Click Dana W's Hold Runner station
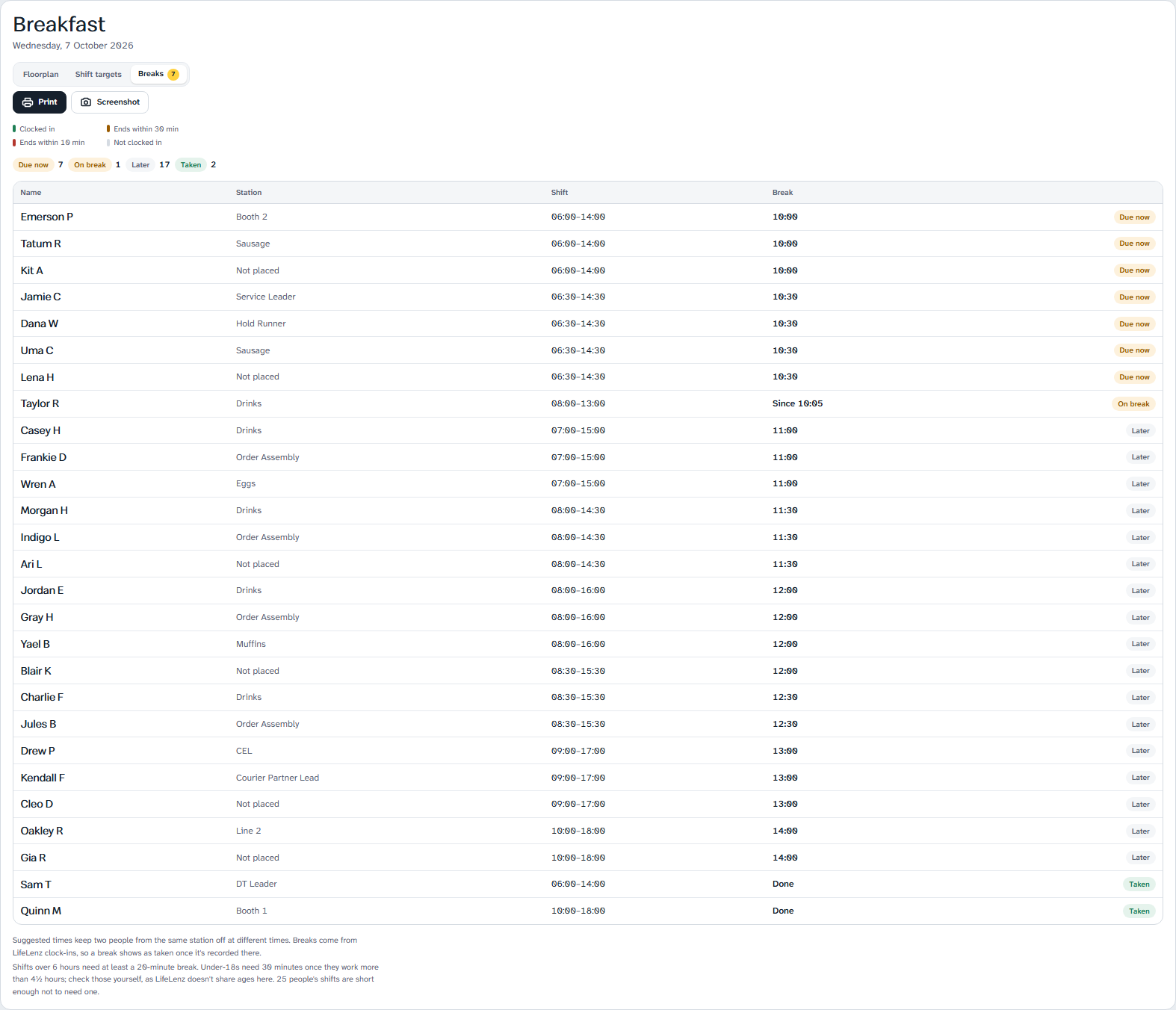The height and width of the screenshot is (1010, 1176). click(261, 324)
